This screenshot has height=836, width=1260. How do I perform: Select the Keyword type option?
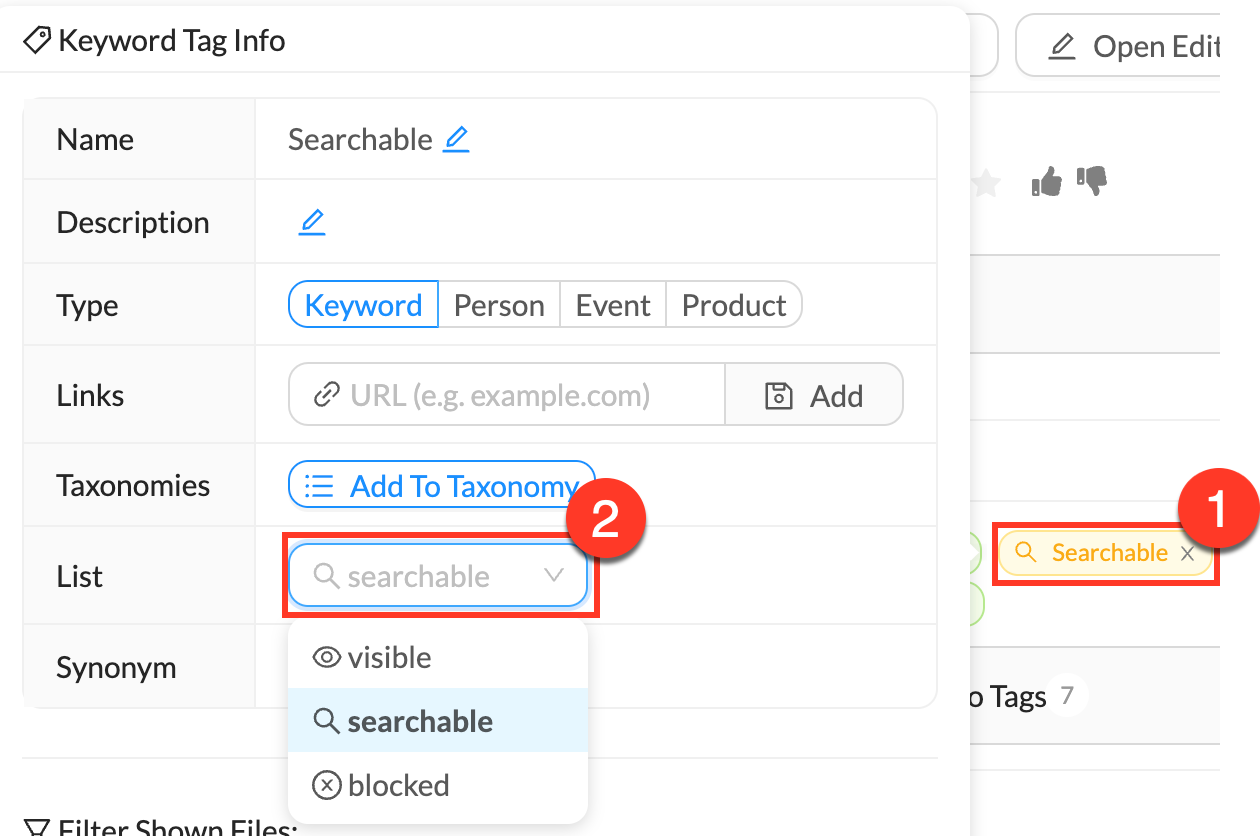tap(363, 305)
